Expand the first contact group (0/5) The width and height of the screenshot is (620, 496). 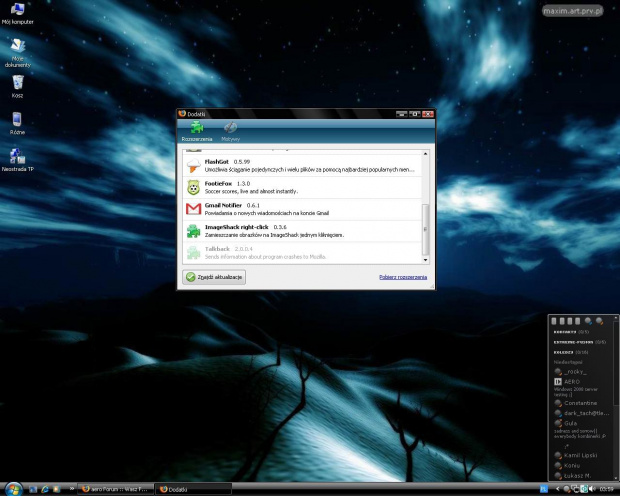tap(571, 332)
